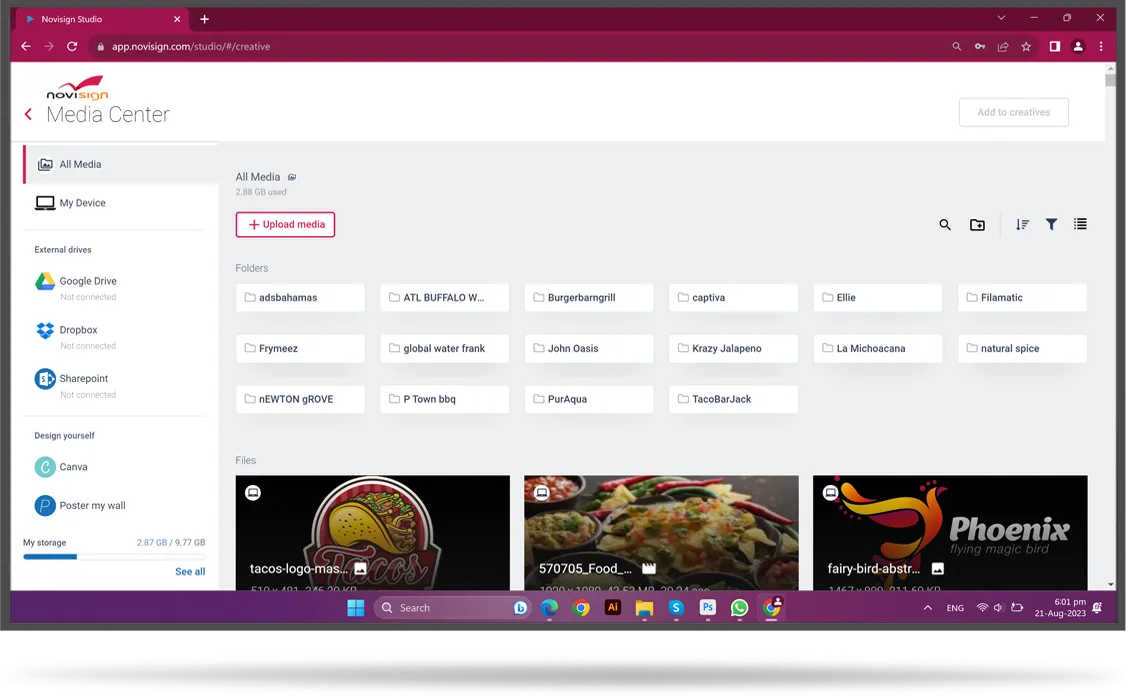Select the tacos-logo image thumbnail
The width and height of the screenshot is (1126, 698).
[x=372, y=532]
